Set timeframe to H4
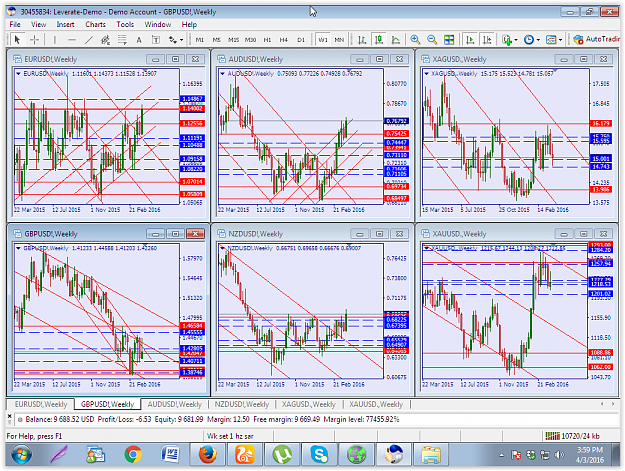The image size is (625, 471). tap(283, 39)
